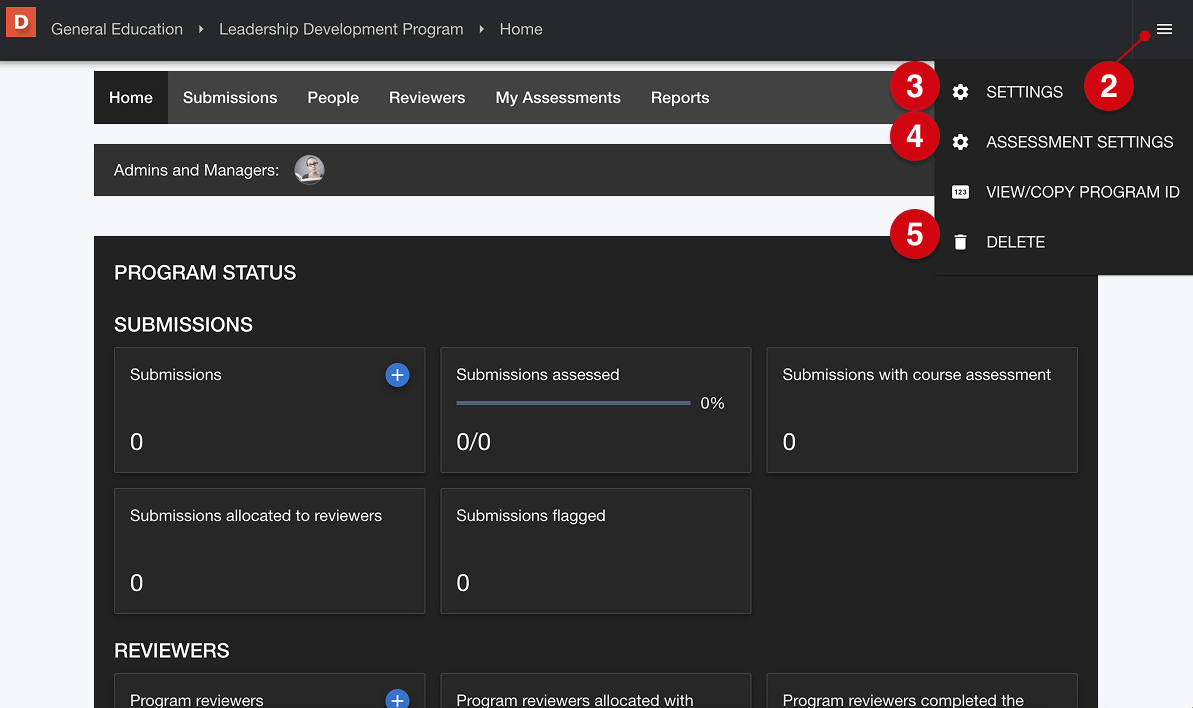Click the Submissions assessed progress bar
This screenshot has width=1193, height=708.
pos(573,403)
